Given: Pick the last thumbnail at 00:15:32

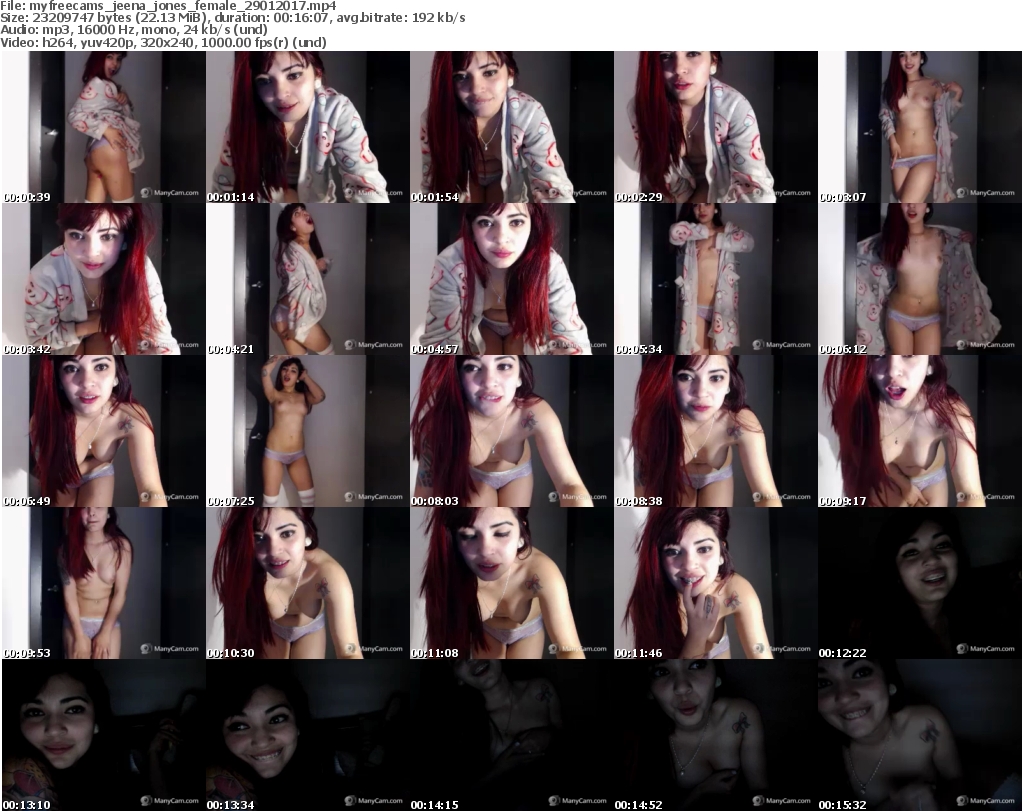Looking at the screenshot, I should click(919, 735).
